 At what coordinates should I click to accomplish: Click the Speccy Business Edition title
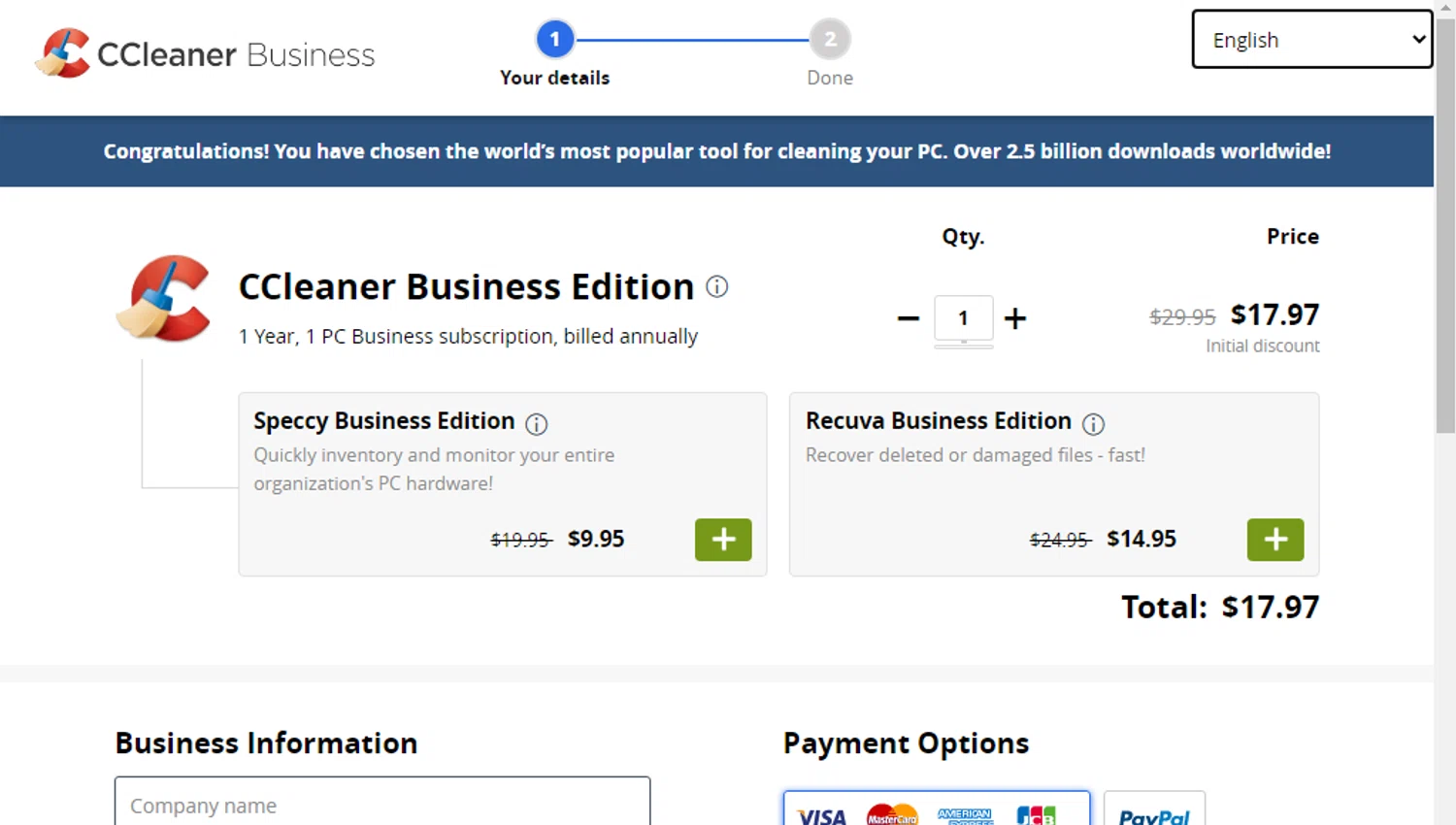[x=384, y=421]
